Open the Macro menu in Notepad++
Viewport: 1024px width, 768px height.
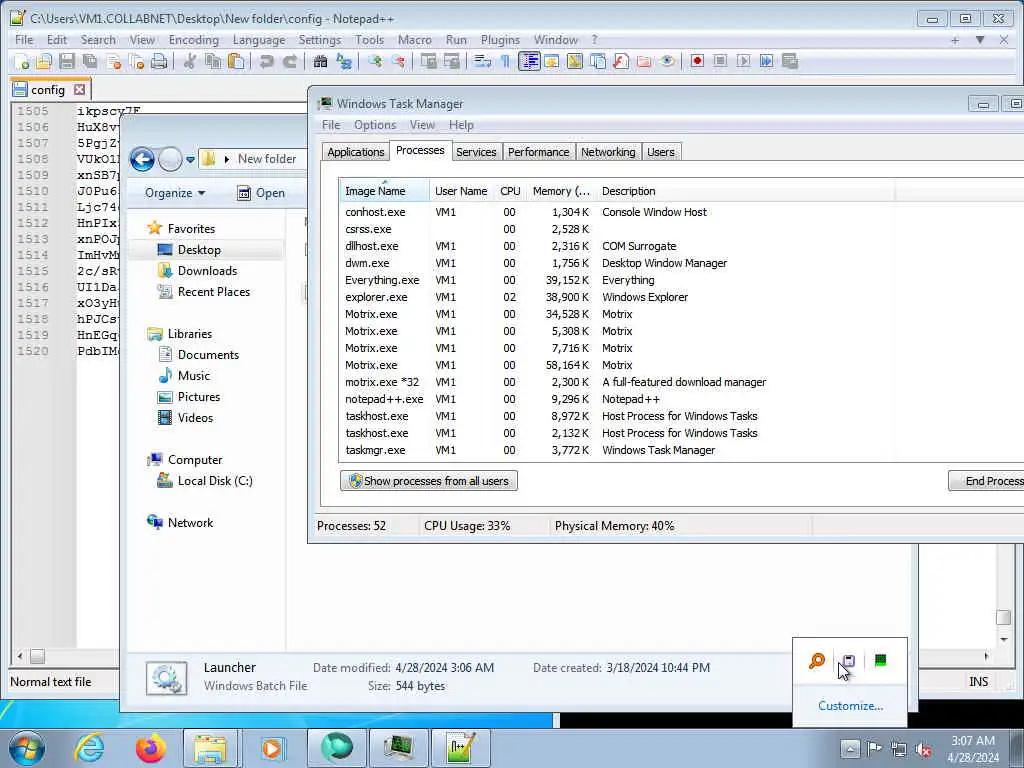point(415,40)
